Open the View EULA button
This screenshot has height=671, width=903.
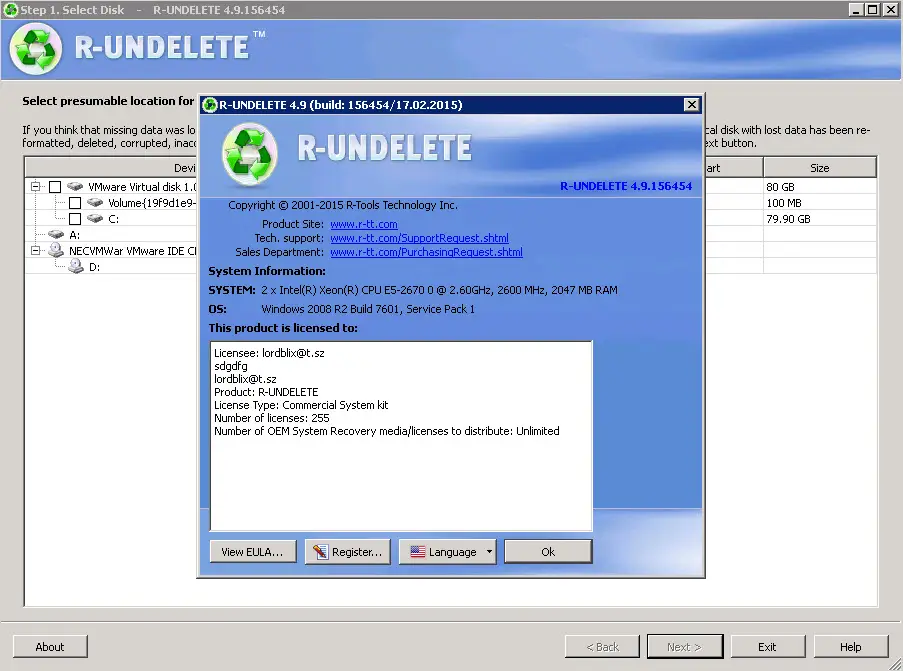pos(253,552)
